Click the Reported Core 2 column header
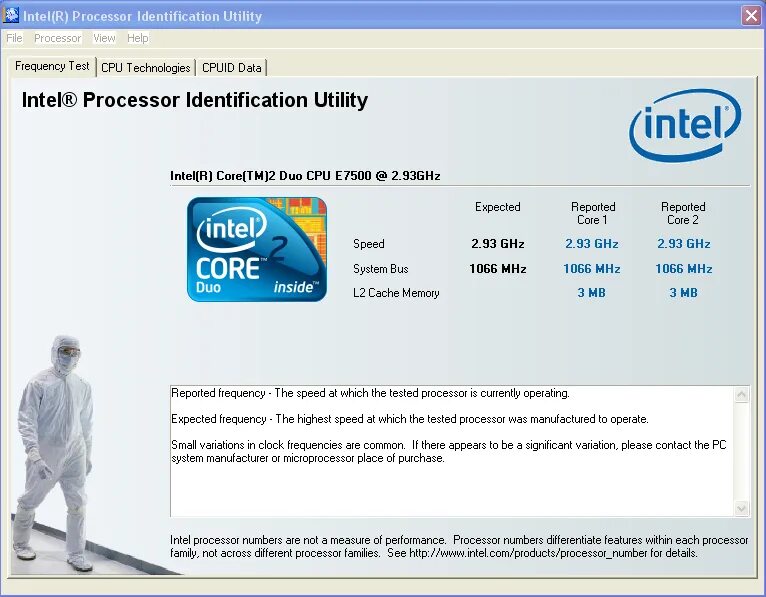 pyautogui.click(x=683, y=213)
